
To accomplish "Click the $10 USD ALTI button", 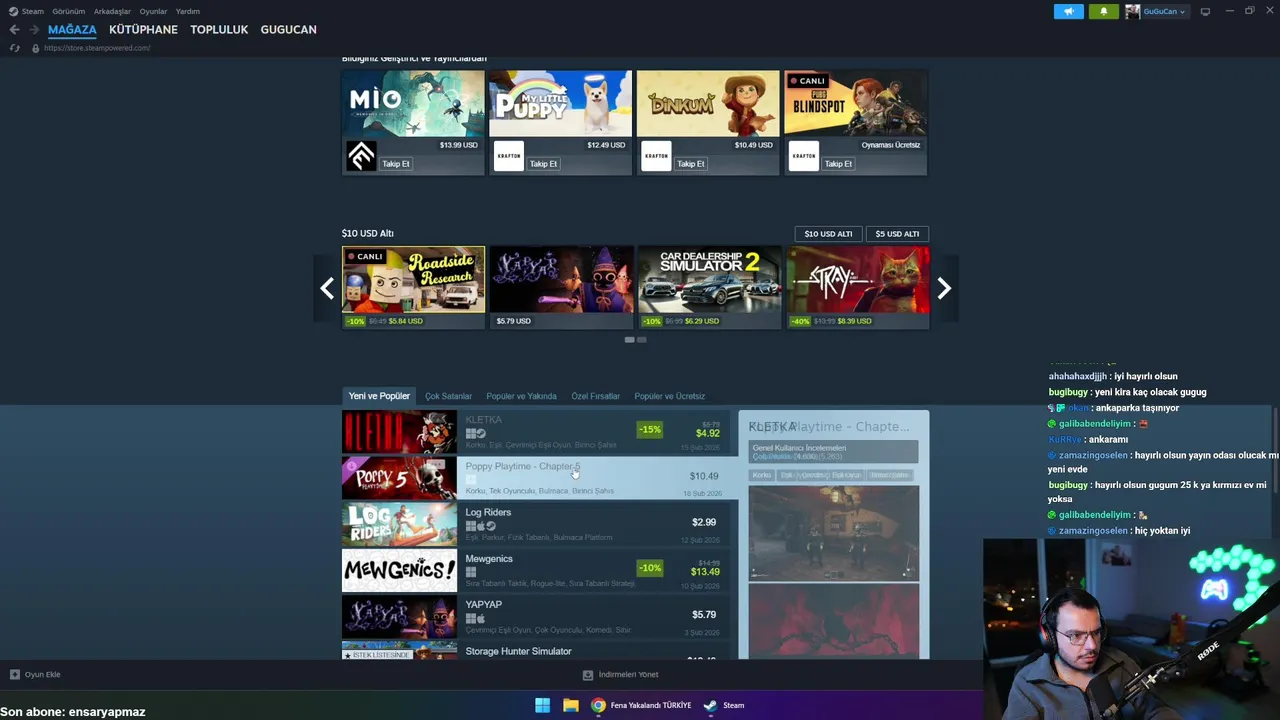I will [x=828, y=234].
